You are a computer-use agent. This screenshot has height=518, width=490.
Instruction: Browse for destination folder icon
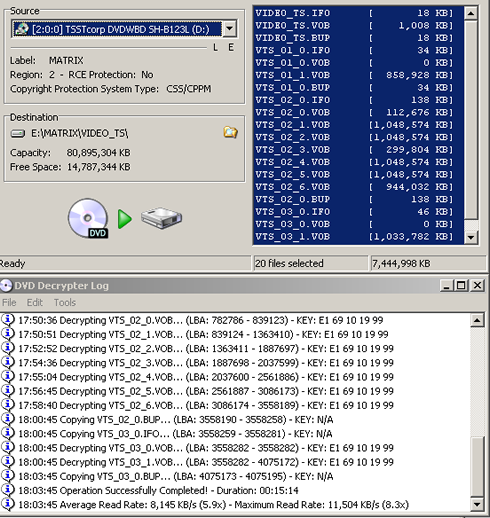pos(230,133)
